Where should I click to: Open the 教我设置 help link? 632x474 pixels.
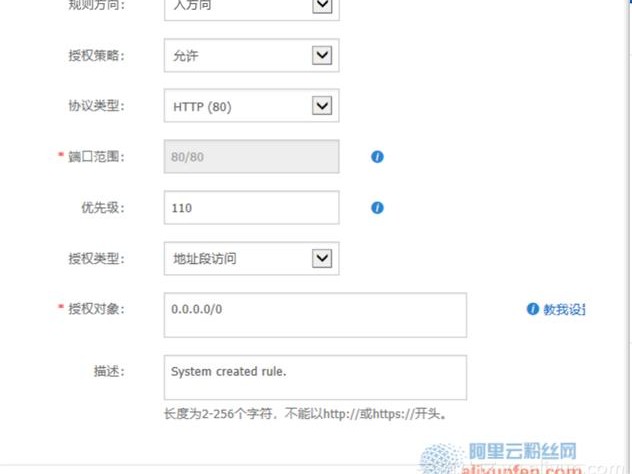coord(564,309)
